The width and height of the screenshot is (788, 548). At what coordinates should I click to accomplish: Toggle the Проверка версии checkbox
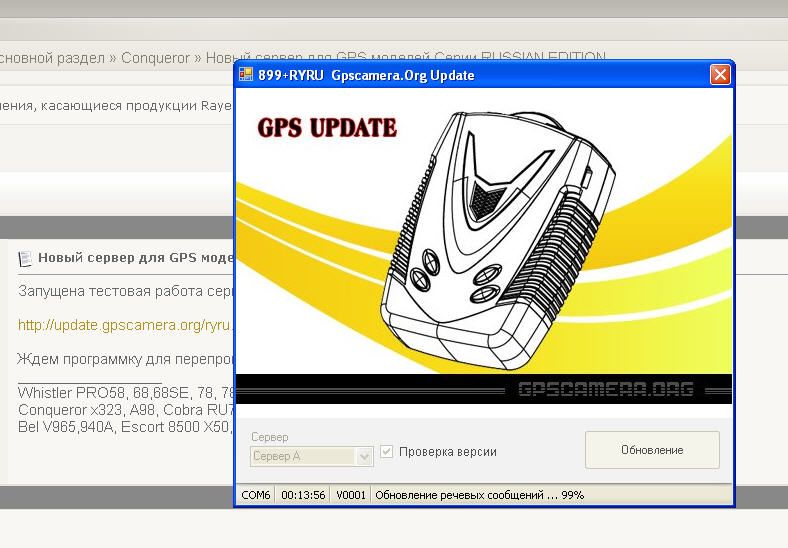(386, 451)
